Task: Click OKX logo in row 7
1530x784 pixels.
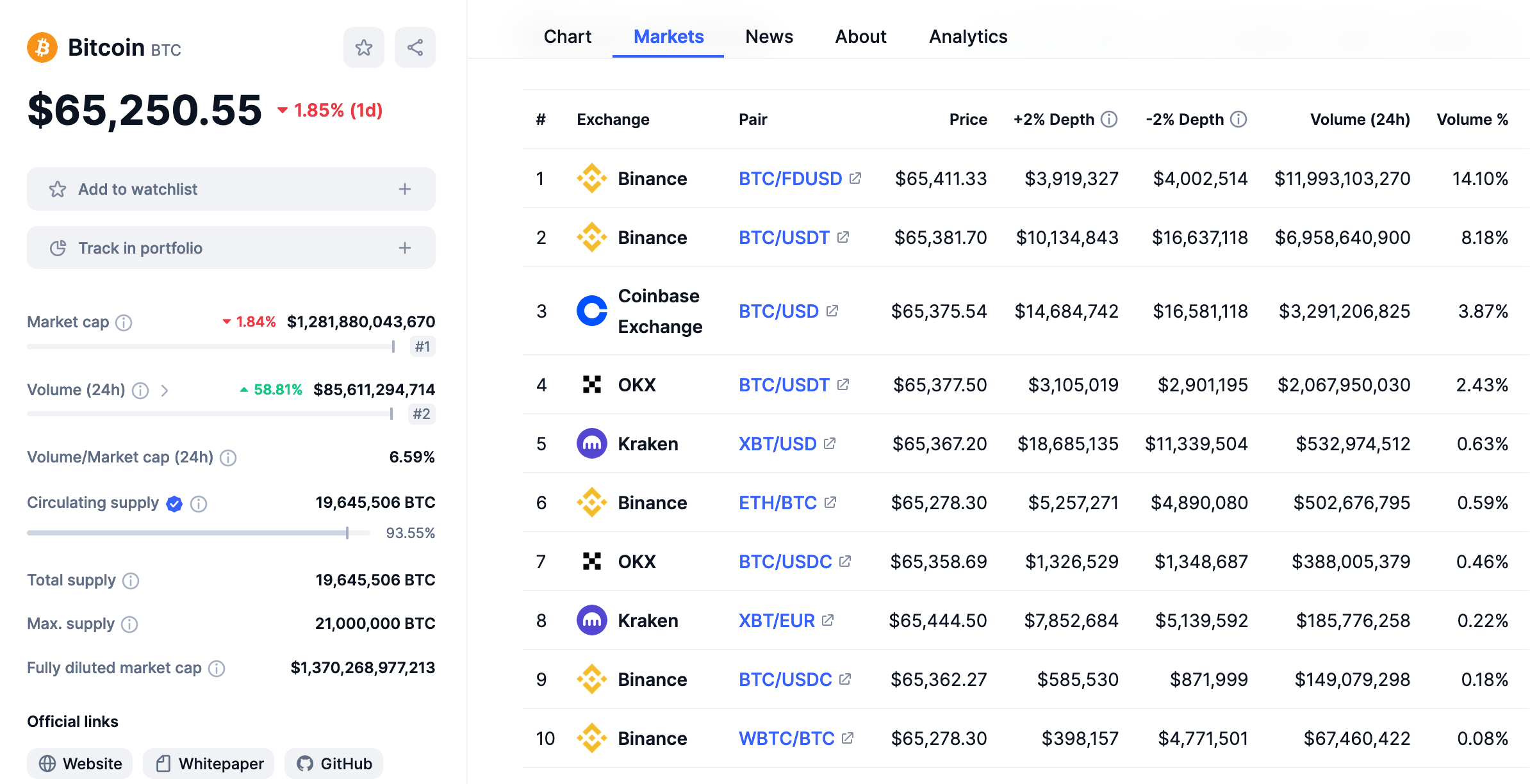Action: point(592,561)
